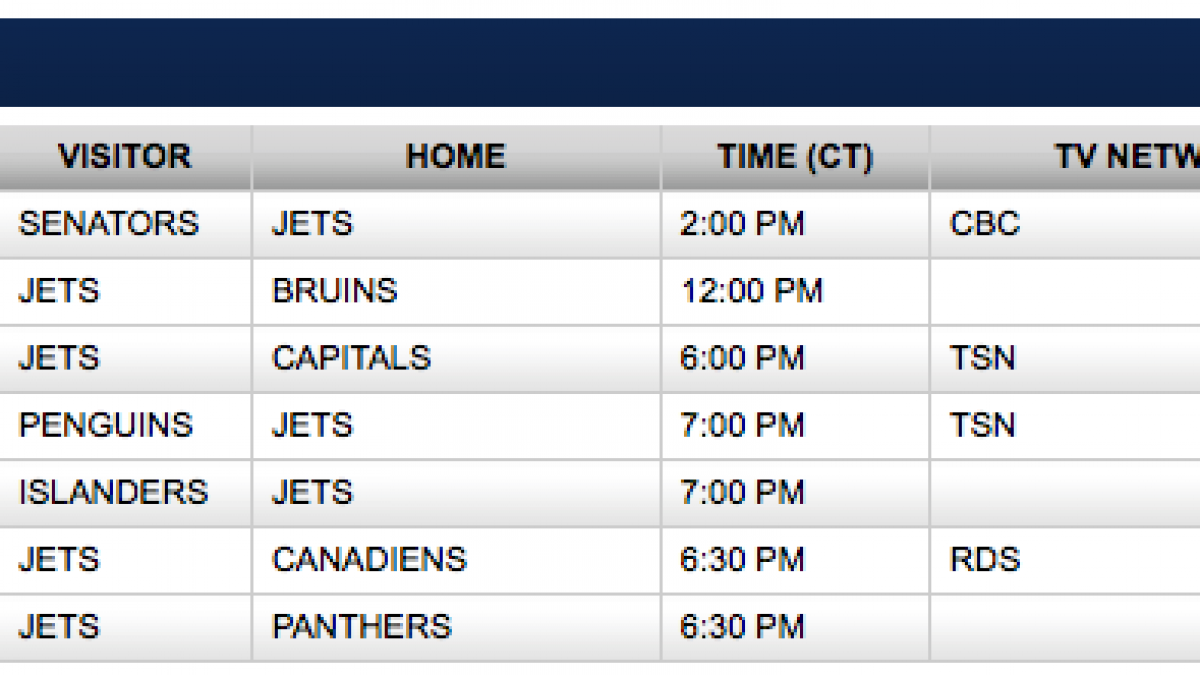Viewport: 1200px width, 675px height.
Task: Click the BRUINS home team cell
Action: tap(334, 291)
